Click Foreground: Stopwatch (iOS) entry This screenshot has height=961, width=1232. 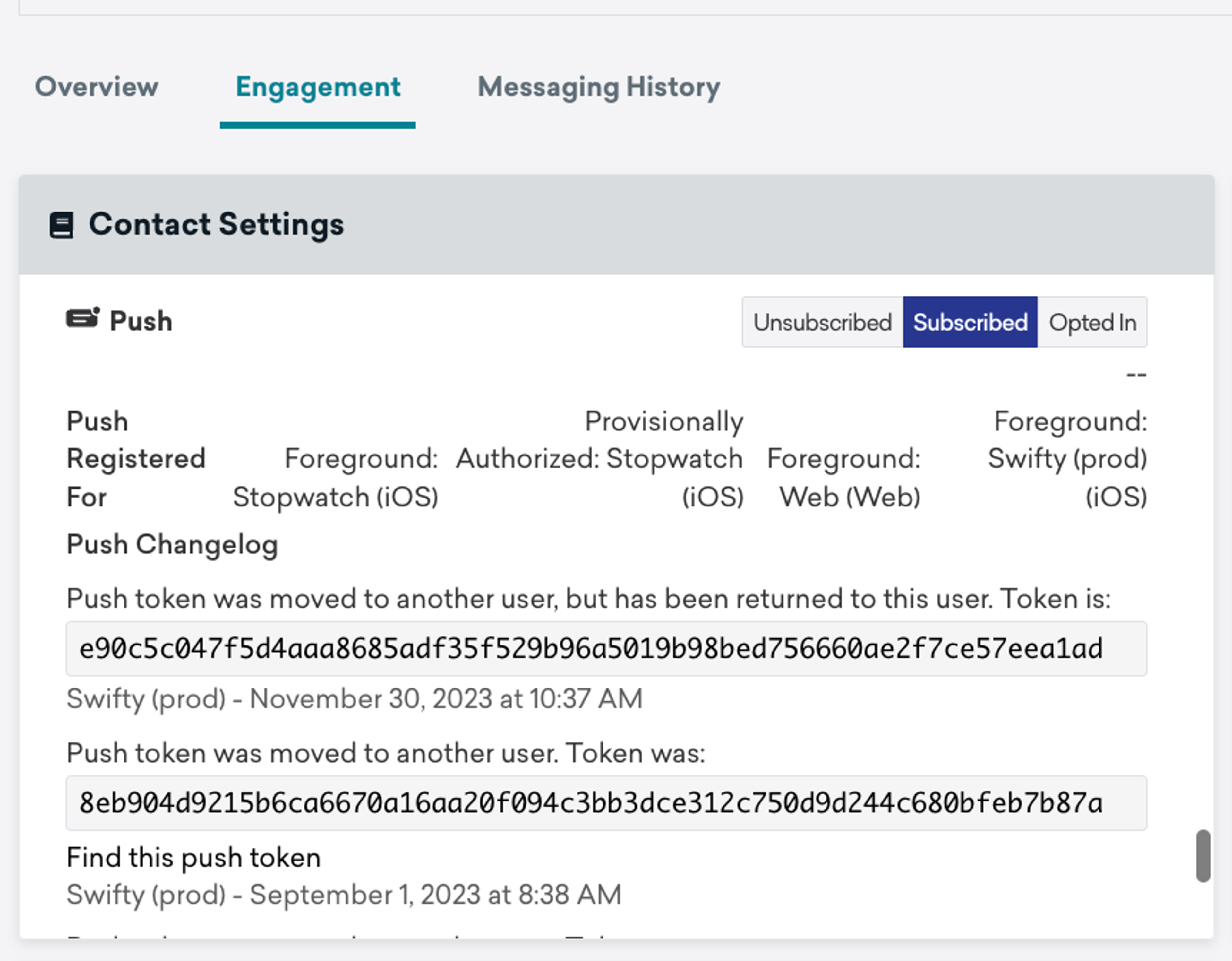coord(336,478)
